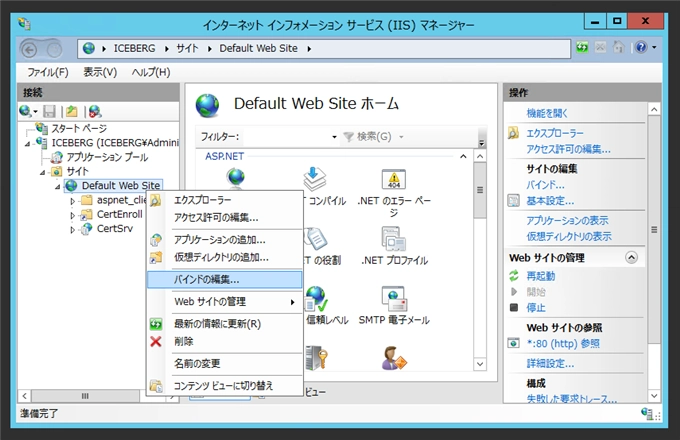Choose コンテンツ ビューに切り替え from context menu
The image size is (680, 440).
225,385
